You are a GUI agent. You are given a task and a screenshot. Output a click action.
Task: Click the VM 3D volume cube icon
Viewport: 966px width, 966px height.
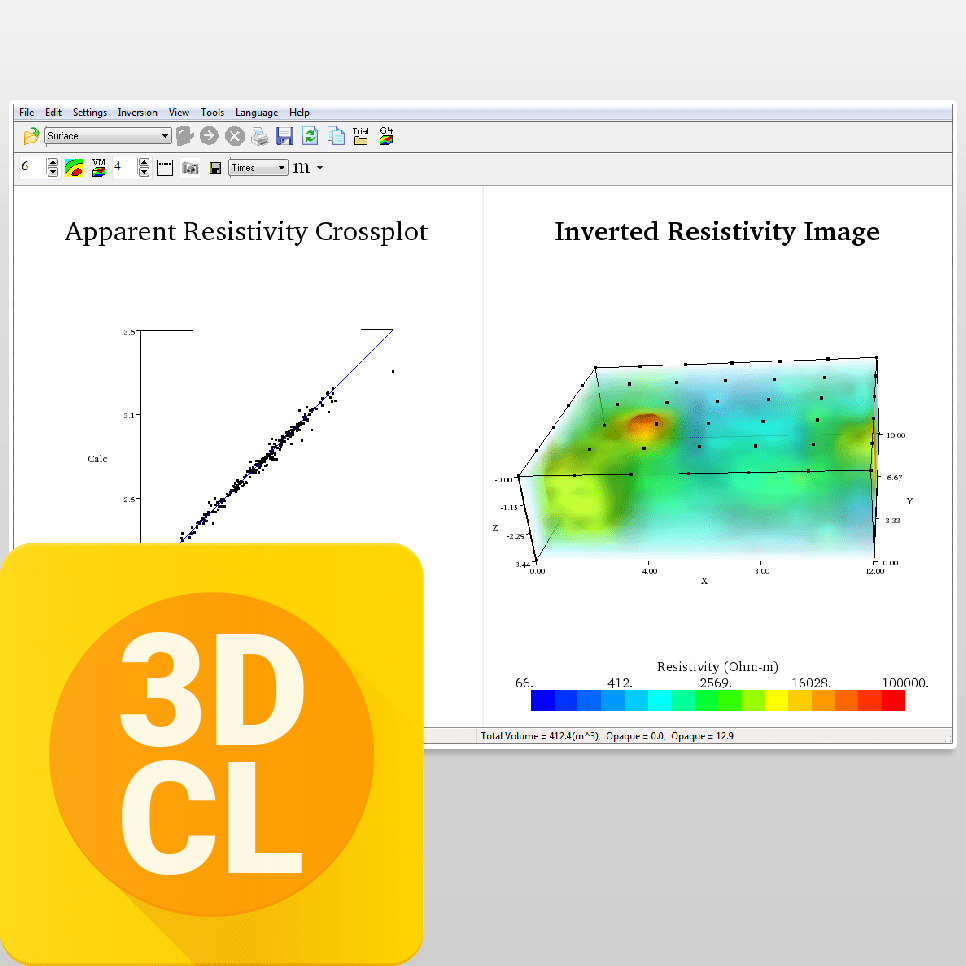pyautogui.click(x=98, y=167)
